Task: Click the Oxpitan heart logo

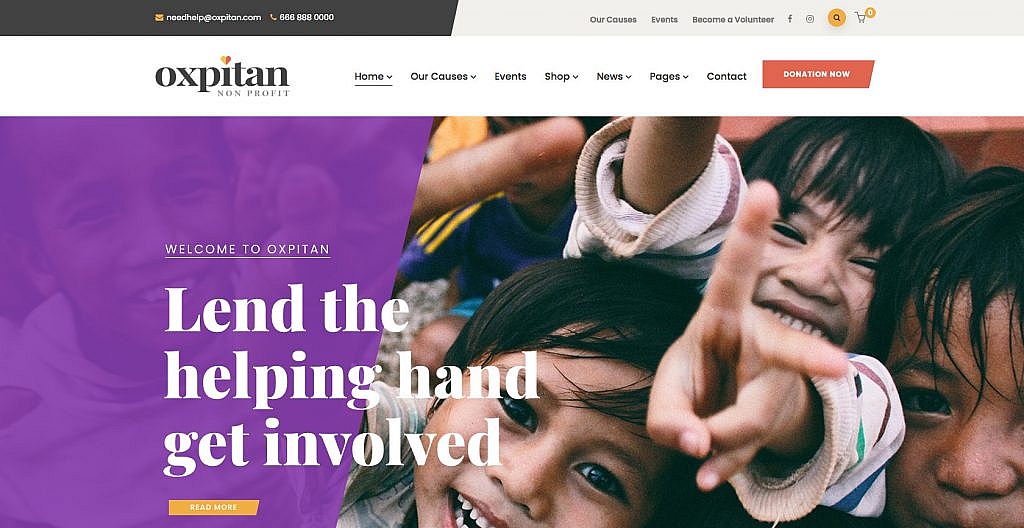Action: click(222, 76)
